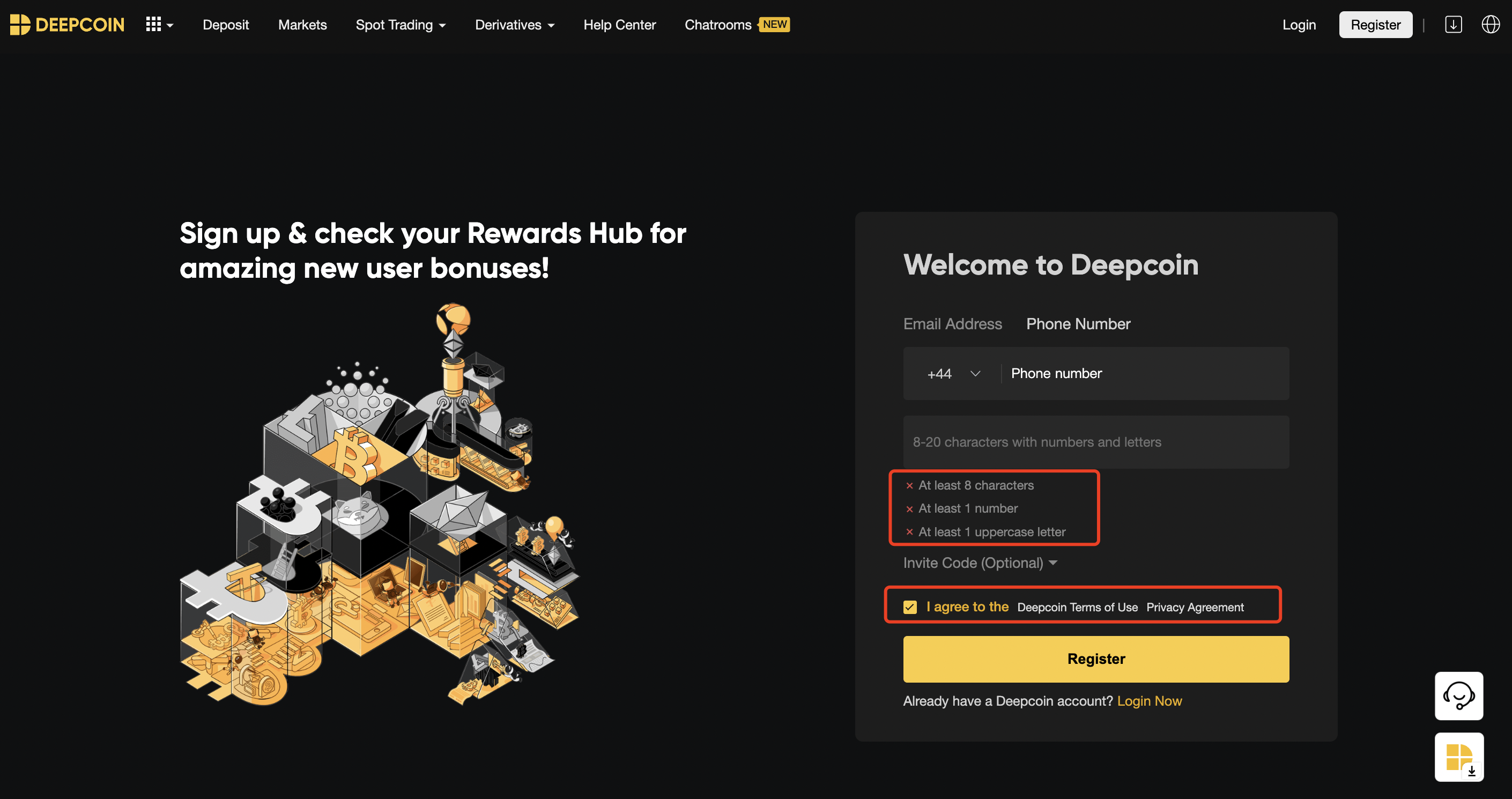Image resolution: width=1512 pixels, height=799 pixels.
Task: Click the white Register button in the header
Action: (x=1376, y=25)
